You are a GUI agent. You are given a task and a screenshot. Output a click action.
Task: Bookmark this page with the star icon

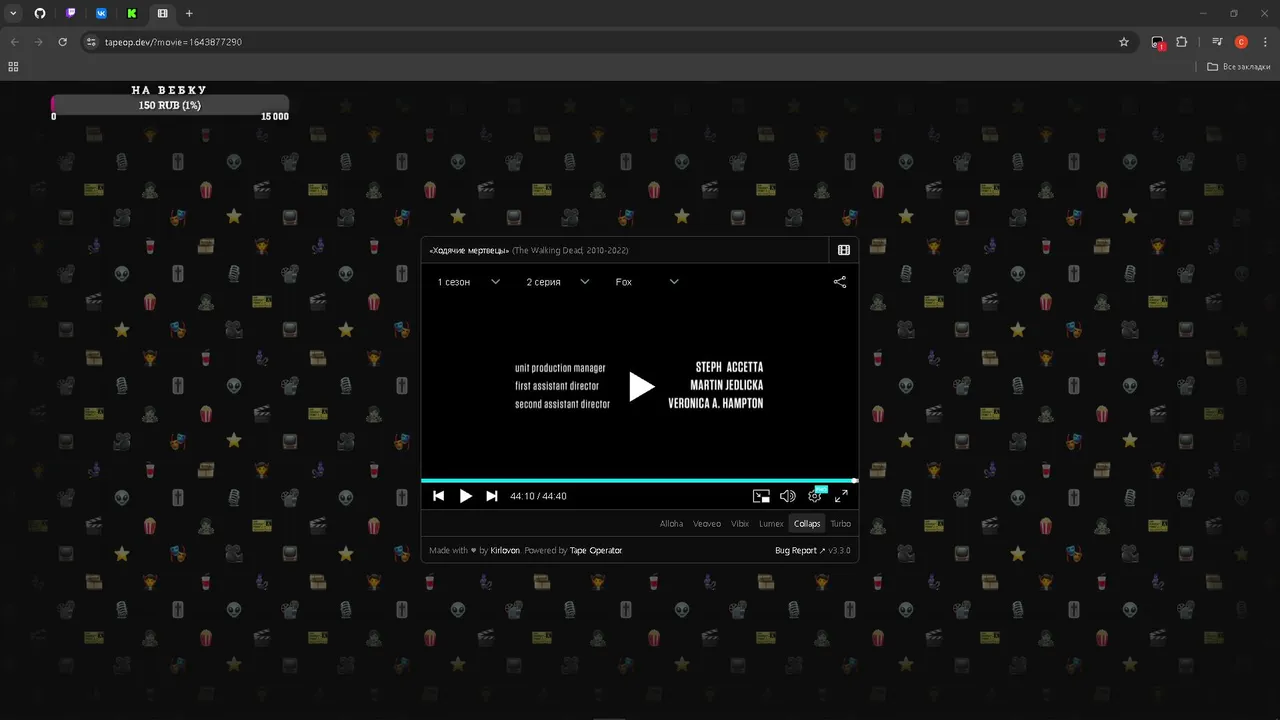(x=1124, y=42)
